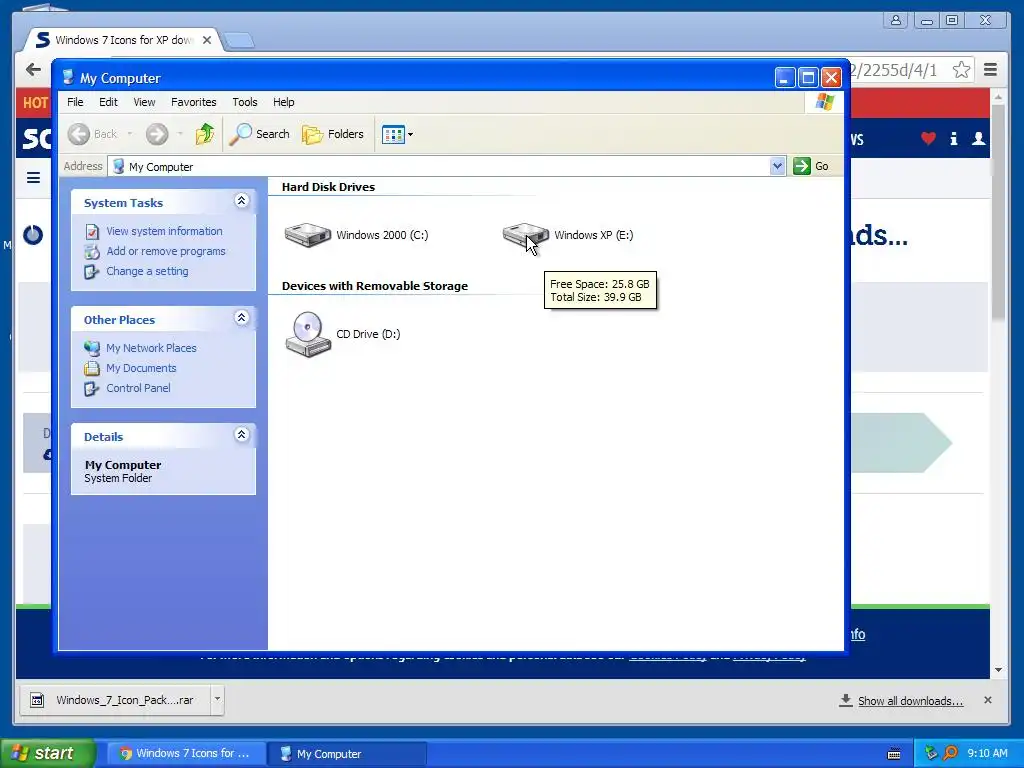Image resolution: width=1024 pixels, height=768 pixels.
Task: Click Show all downloads link
Action: pyautogui.click(x=910, y=701)
